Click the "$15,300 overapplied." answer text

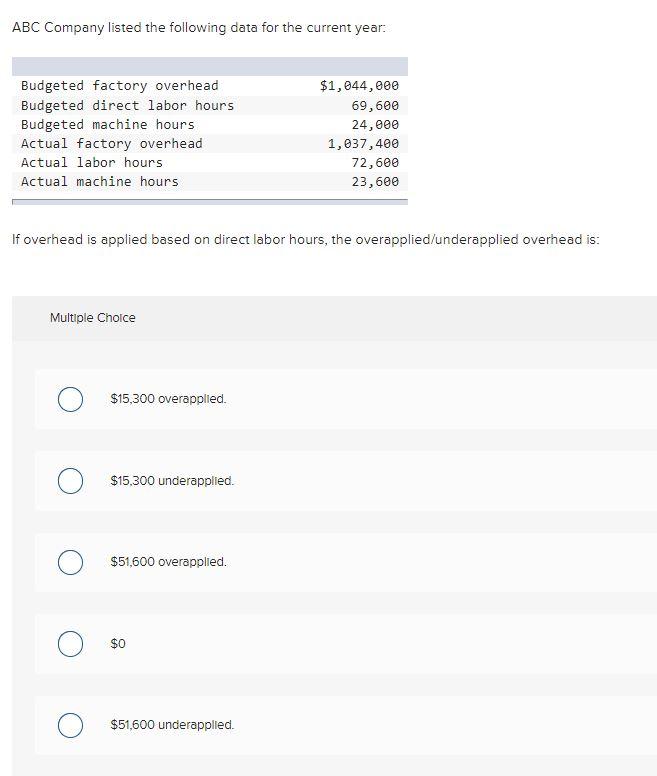[168, 399]
